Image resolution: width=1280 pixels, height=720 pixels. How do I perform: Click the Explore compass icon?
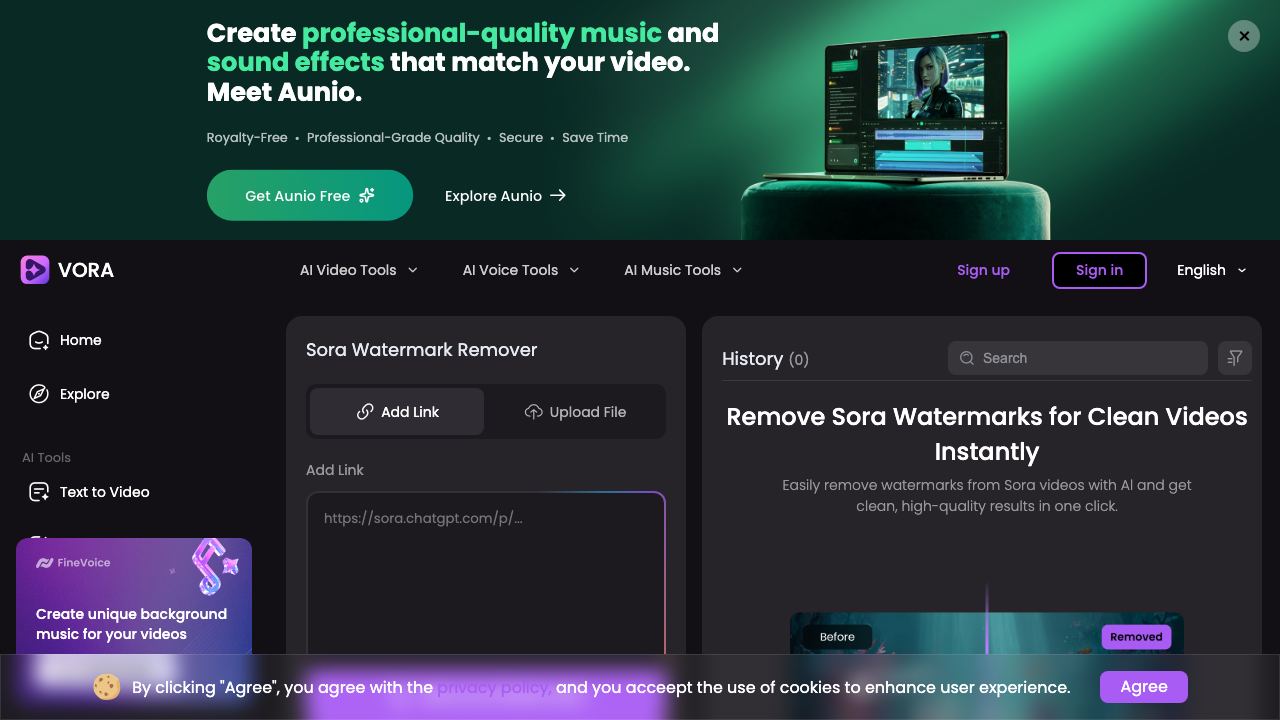[x=39, y=394]
